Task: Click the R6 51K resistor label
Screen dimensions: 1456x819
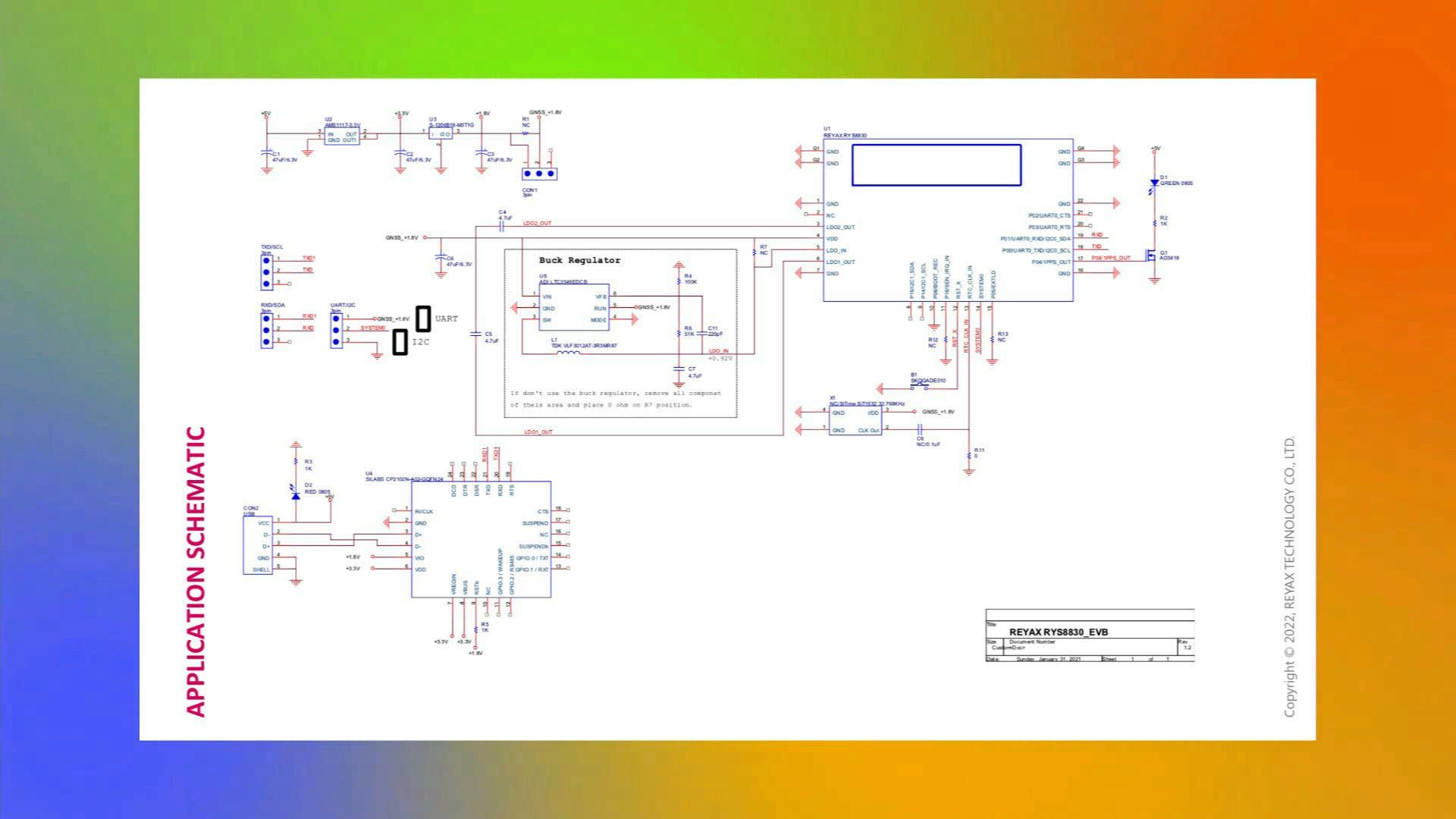Action: pyautogui.click(x=689, y=331)
